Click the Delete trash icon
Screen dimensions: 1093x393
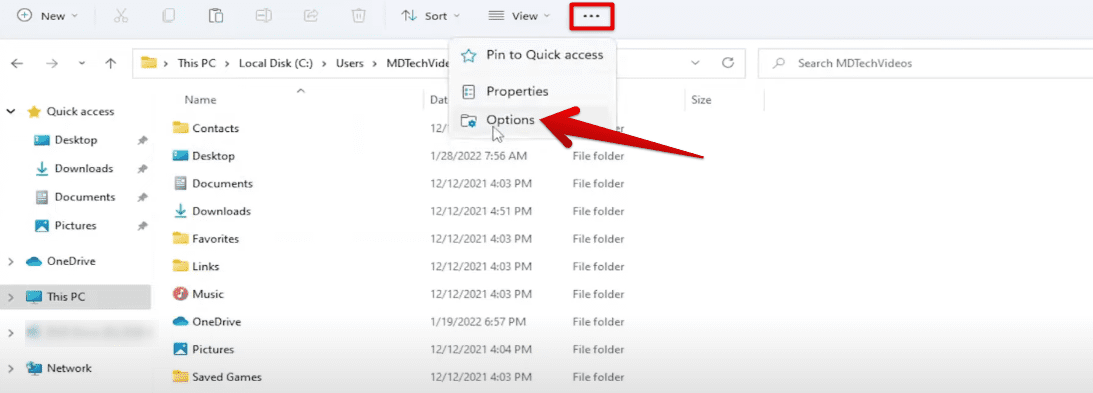[x=358, y=15]
